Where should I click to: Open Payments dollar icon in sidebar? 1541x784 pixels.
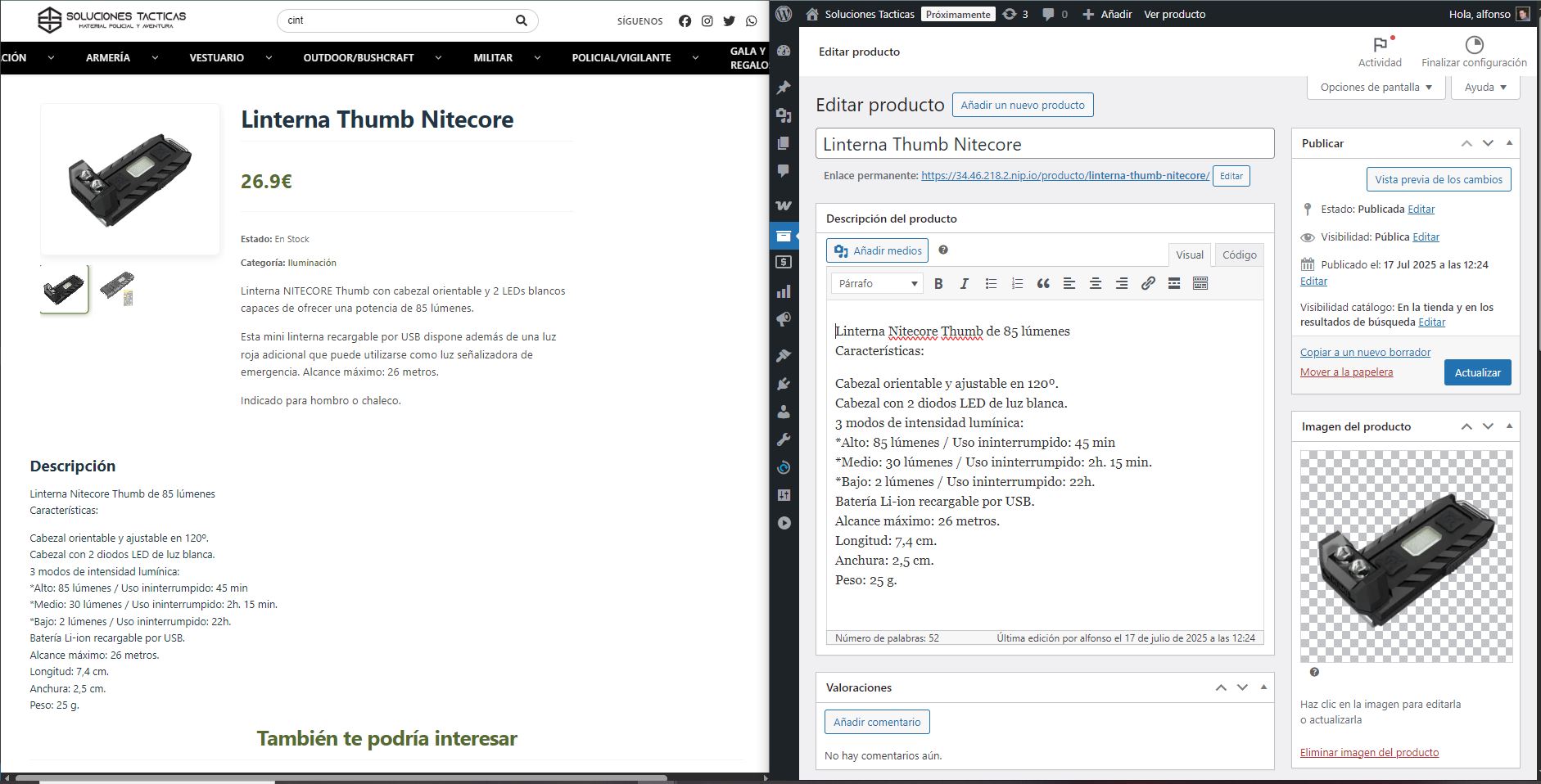[x=784, y=263]
